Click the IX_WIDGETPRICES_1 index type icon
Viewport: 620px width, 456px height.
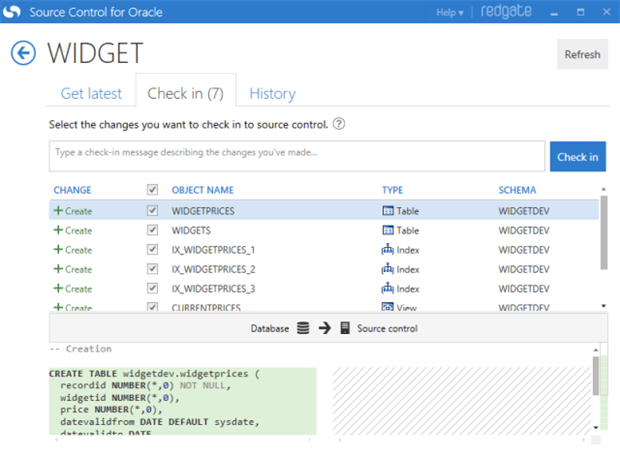(x=388, y=249)
